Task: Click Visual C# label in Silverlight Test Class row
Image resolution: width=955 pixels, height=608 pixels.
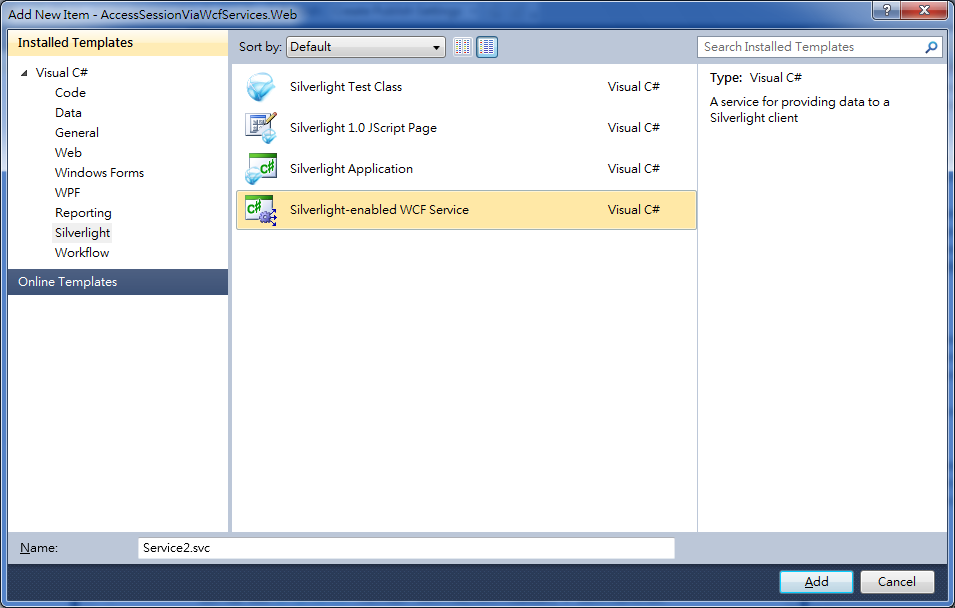Action: pyautogui.click(x=633, y=87)
